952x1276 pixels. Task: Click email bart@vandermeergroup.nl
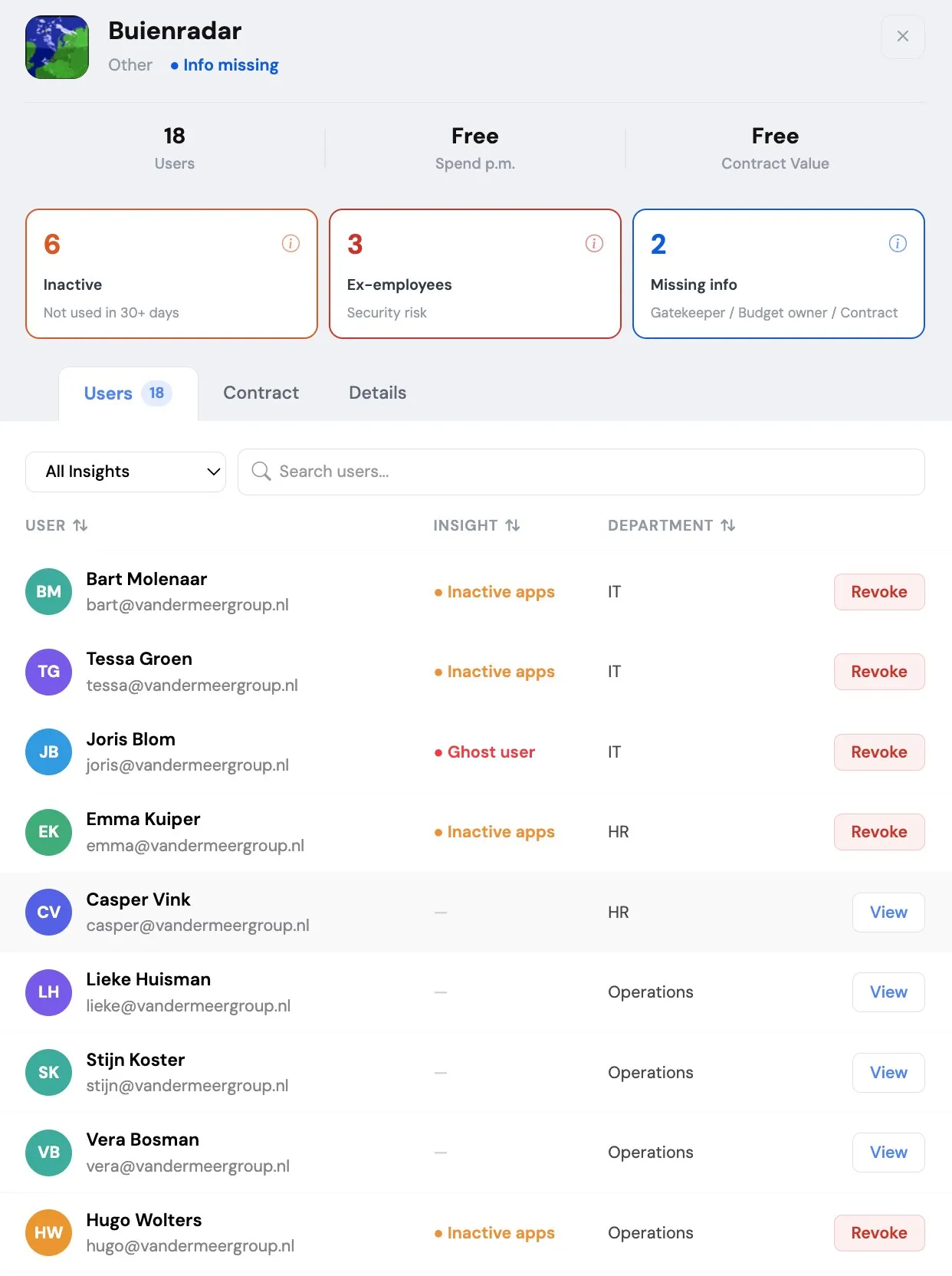point(188,605)
